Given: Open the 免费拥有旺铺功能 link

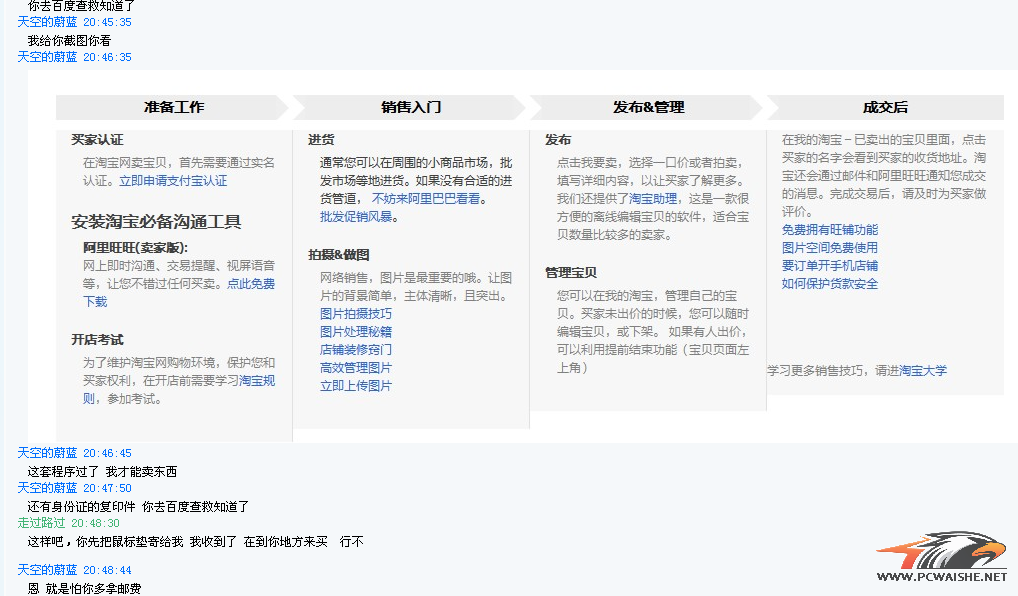Looking at the screenshot, I should pyautogui.click(x=830, y=230).
